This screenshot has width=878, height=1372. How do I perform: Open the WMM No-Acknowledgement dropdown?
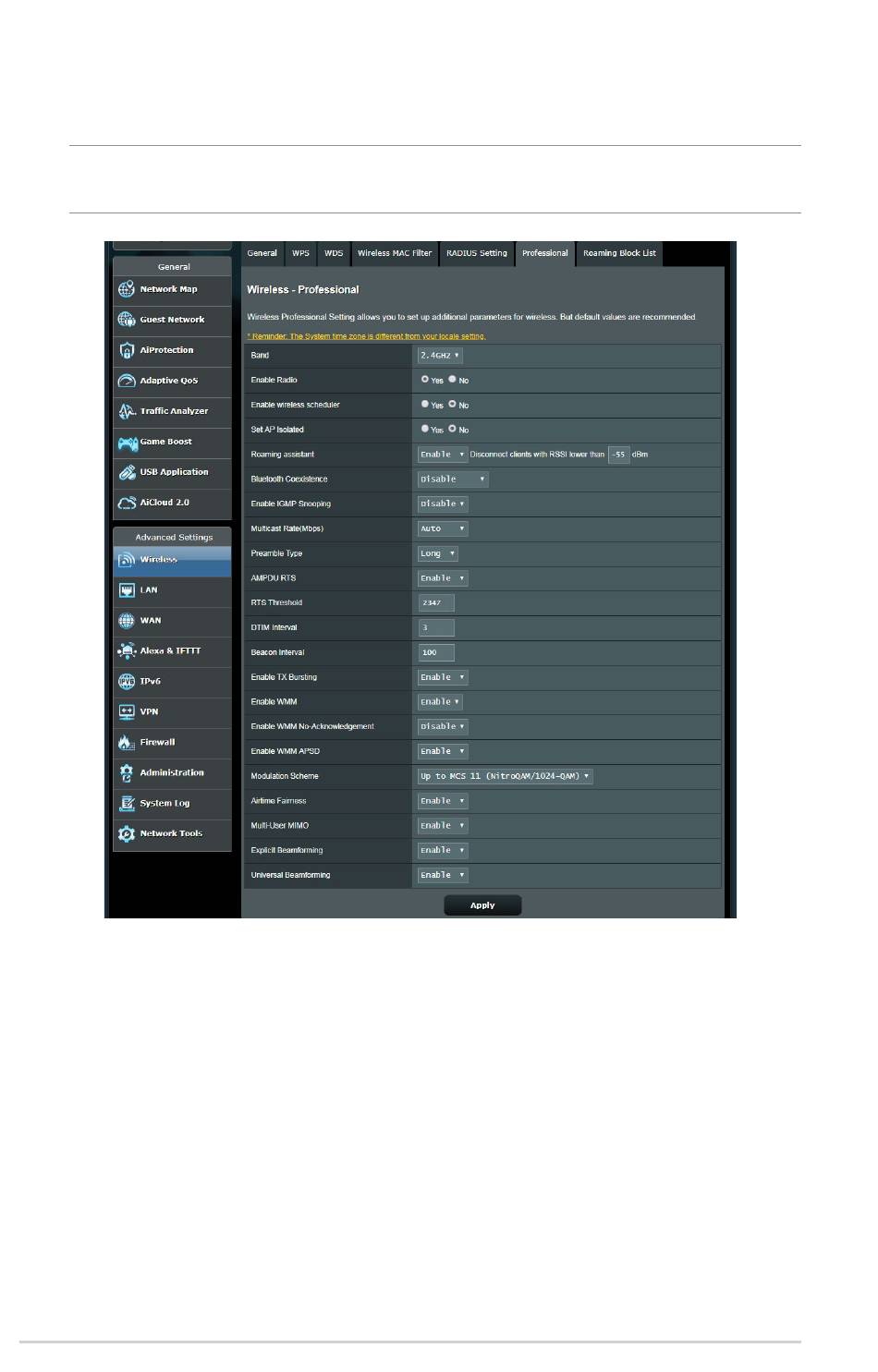(443, 727)
